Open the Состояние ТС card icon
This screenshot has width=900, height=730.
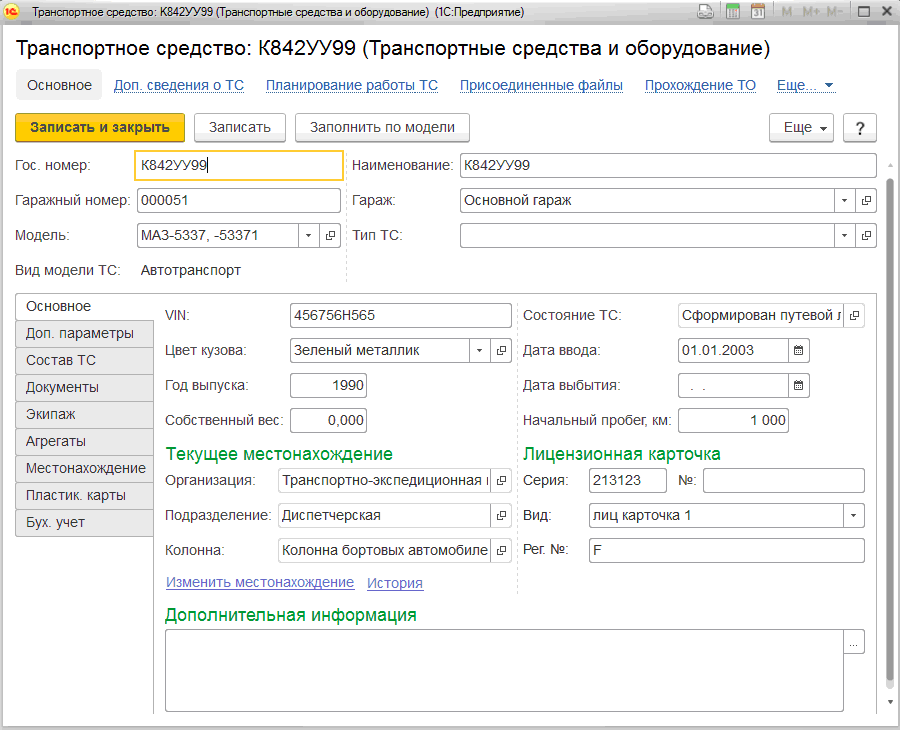tap(854, 315)
